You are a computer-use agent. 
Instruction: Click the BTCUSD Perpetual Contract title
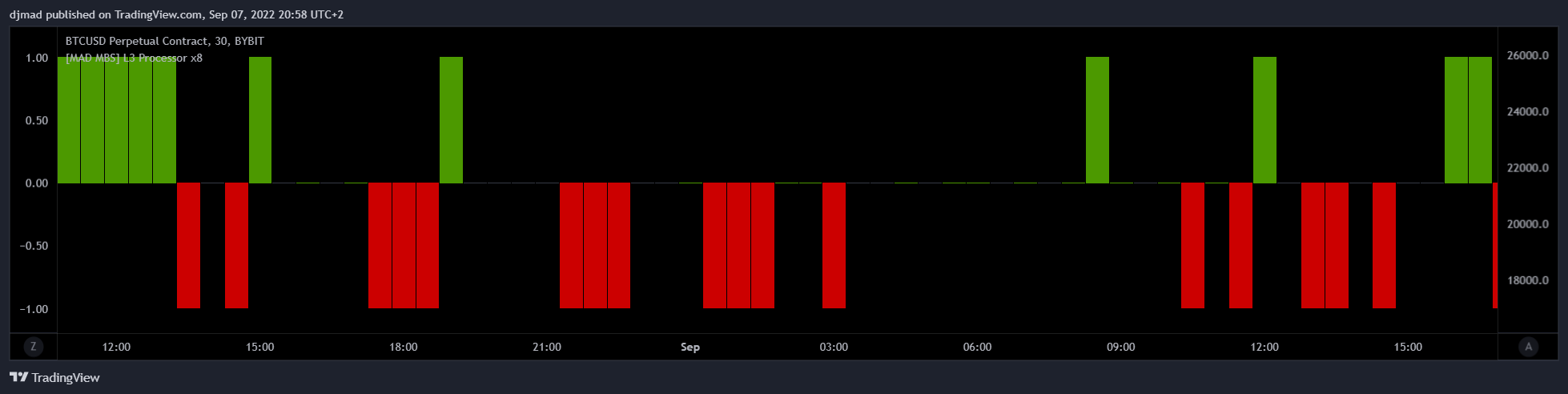[x=164, y=41]
